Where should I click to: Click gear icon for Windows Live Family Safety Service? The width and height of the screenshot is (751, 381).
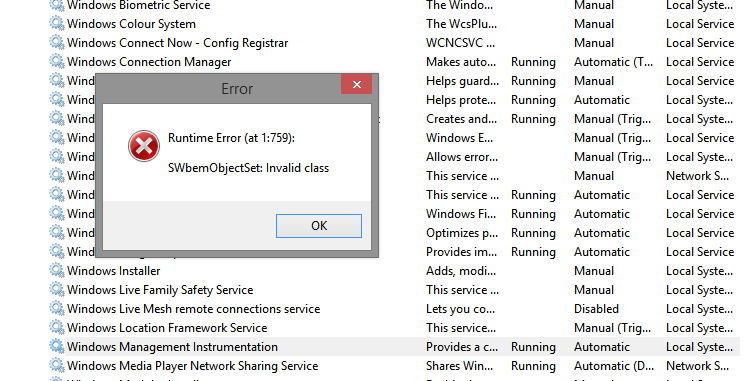57,290
